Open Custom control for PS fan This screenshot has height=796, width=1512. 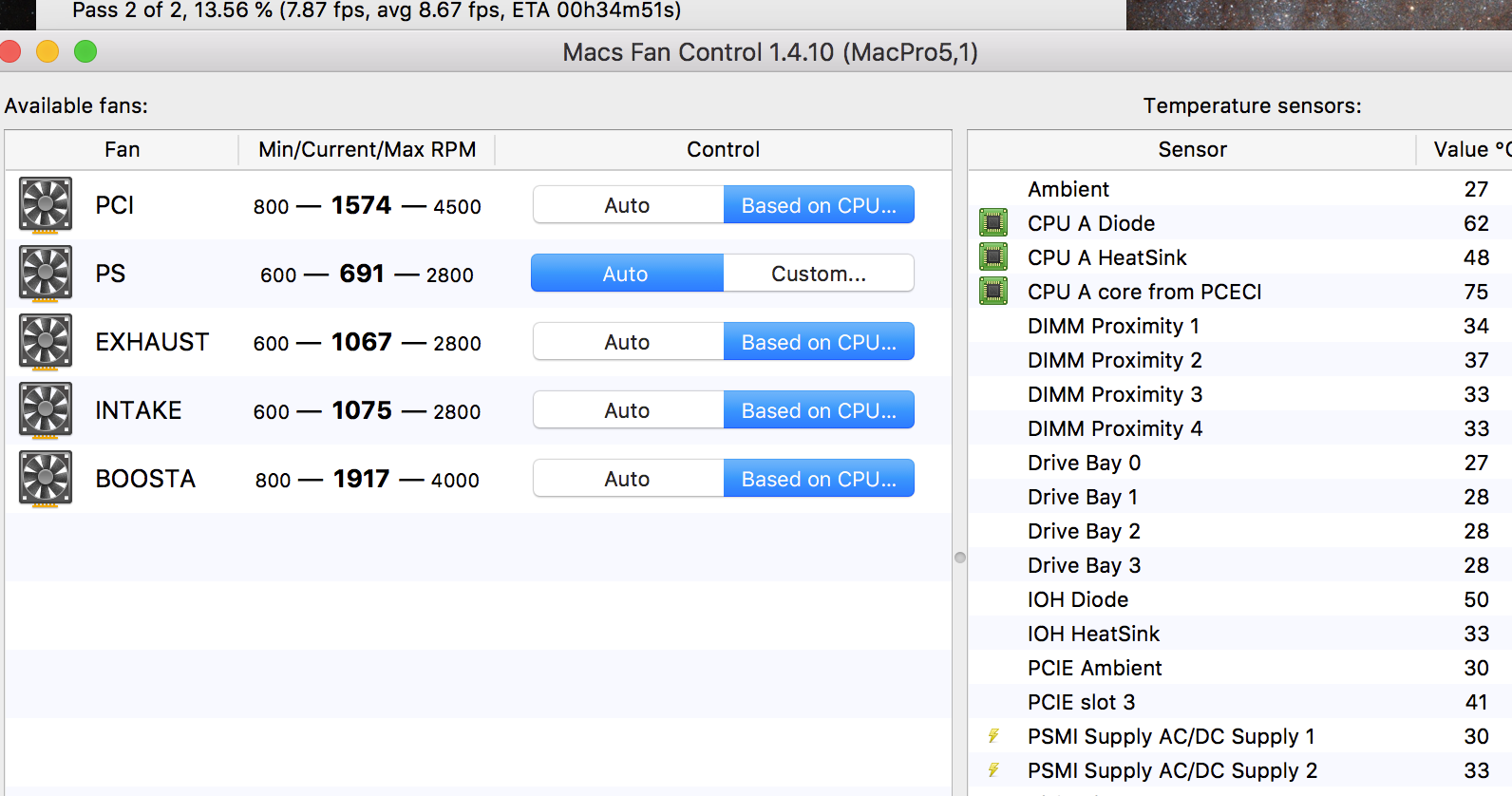pos(819,274)
